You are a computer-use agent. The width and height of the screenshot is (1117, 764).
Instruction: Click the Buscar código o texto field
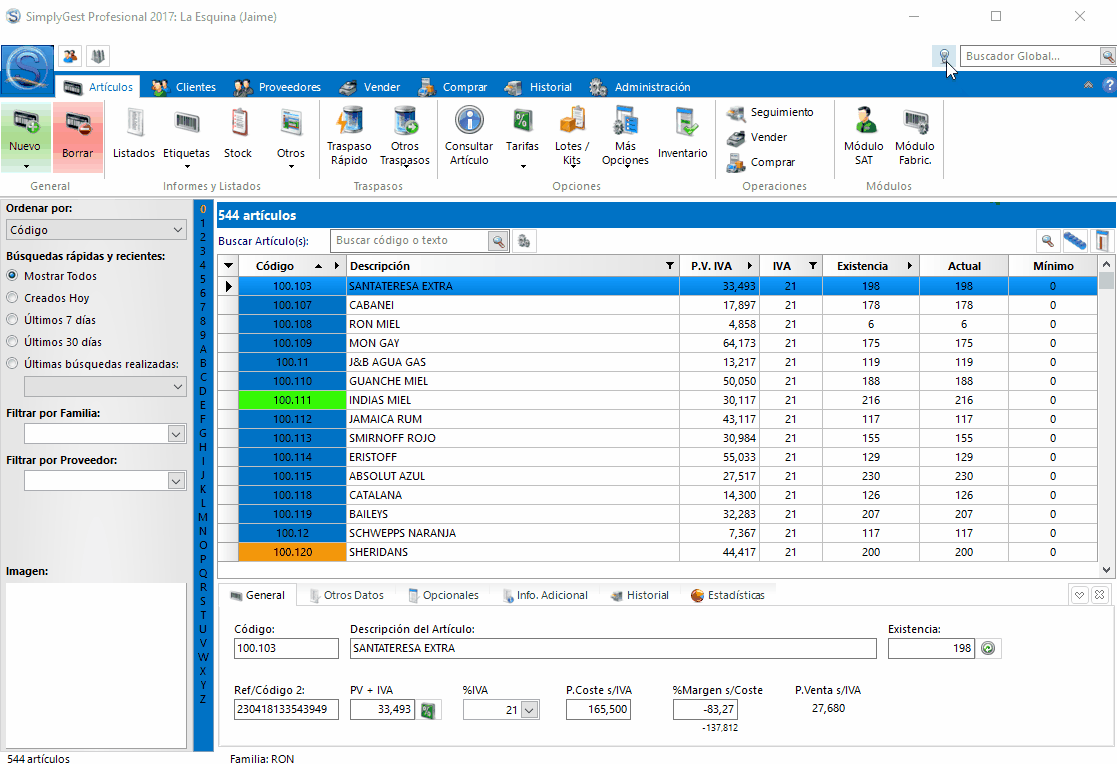[410, 241]
